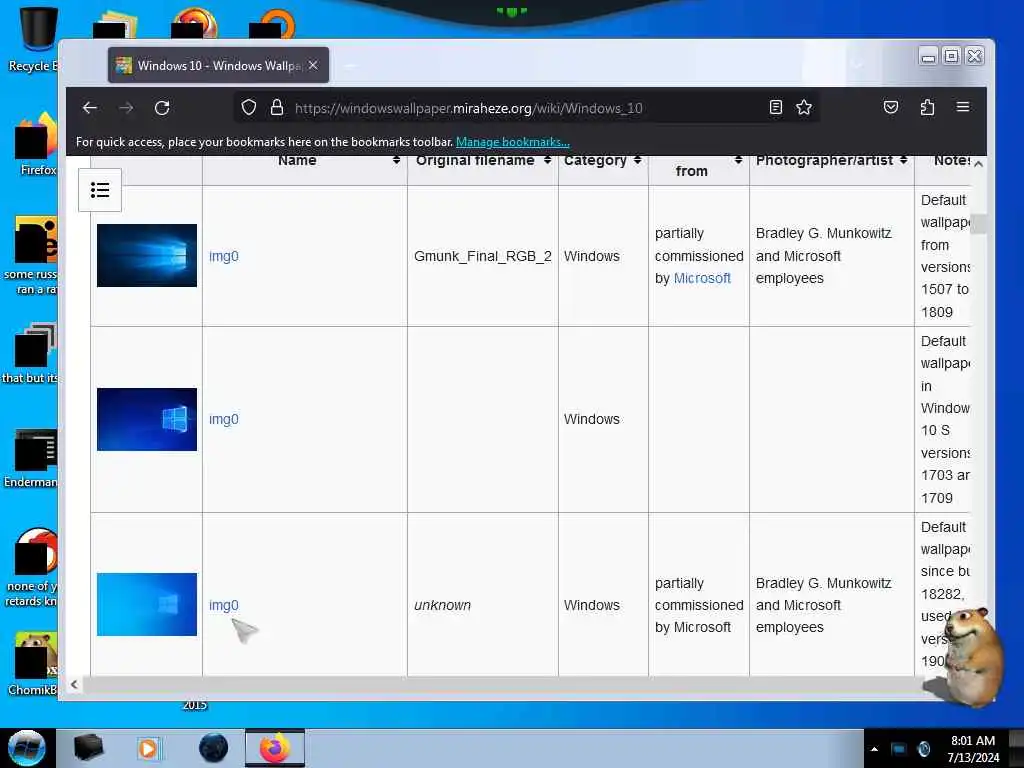Screen dimensions: 1024x768
Task: Open light blue wallpaper thumbnail in unknown row
Action: (147, 604)
